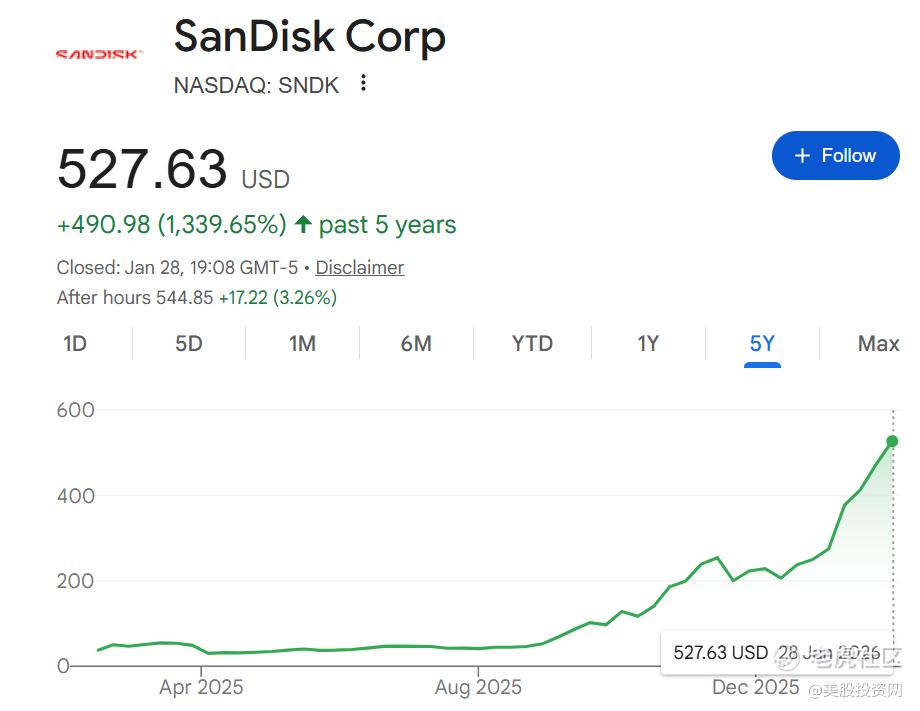920x711 pixels.
Task: Switch to the Max time range
Action: coord(878,344)
